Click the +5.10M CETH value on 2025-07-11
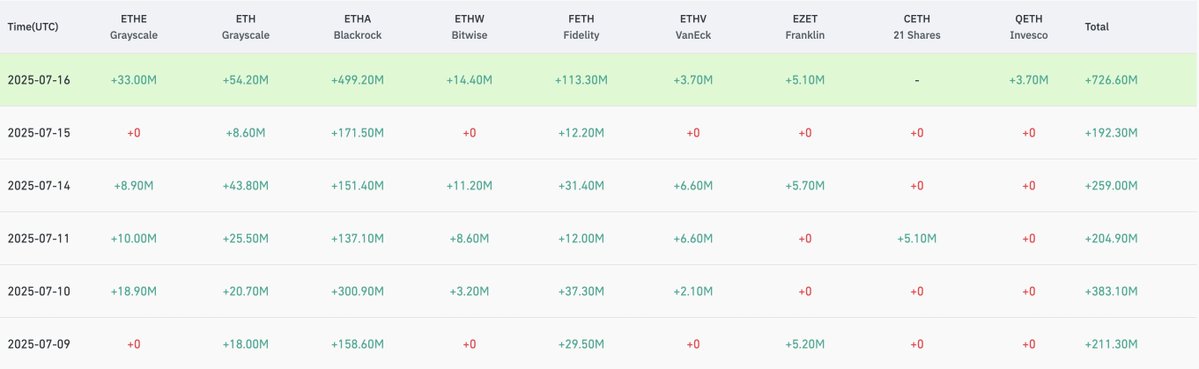The width and height of the screenshot is (1199, 369). click(917, 238)
